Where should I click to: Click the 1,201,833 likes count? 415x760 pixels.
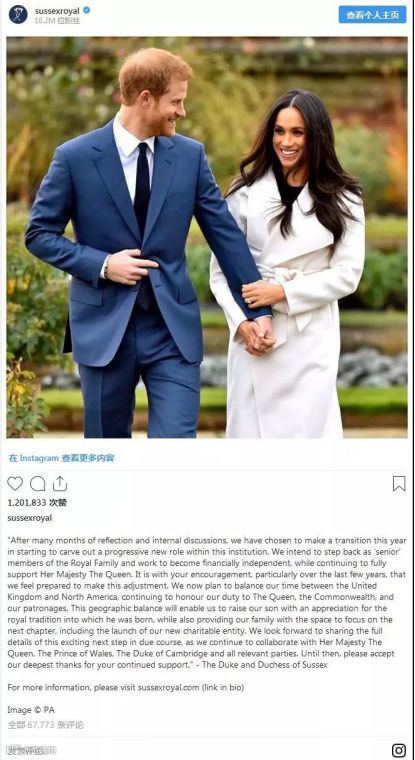(x=37, y=503)
